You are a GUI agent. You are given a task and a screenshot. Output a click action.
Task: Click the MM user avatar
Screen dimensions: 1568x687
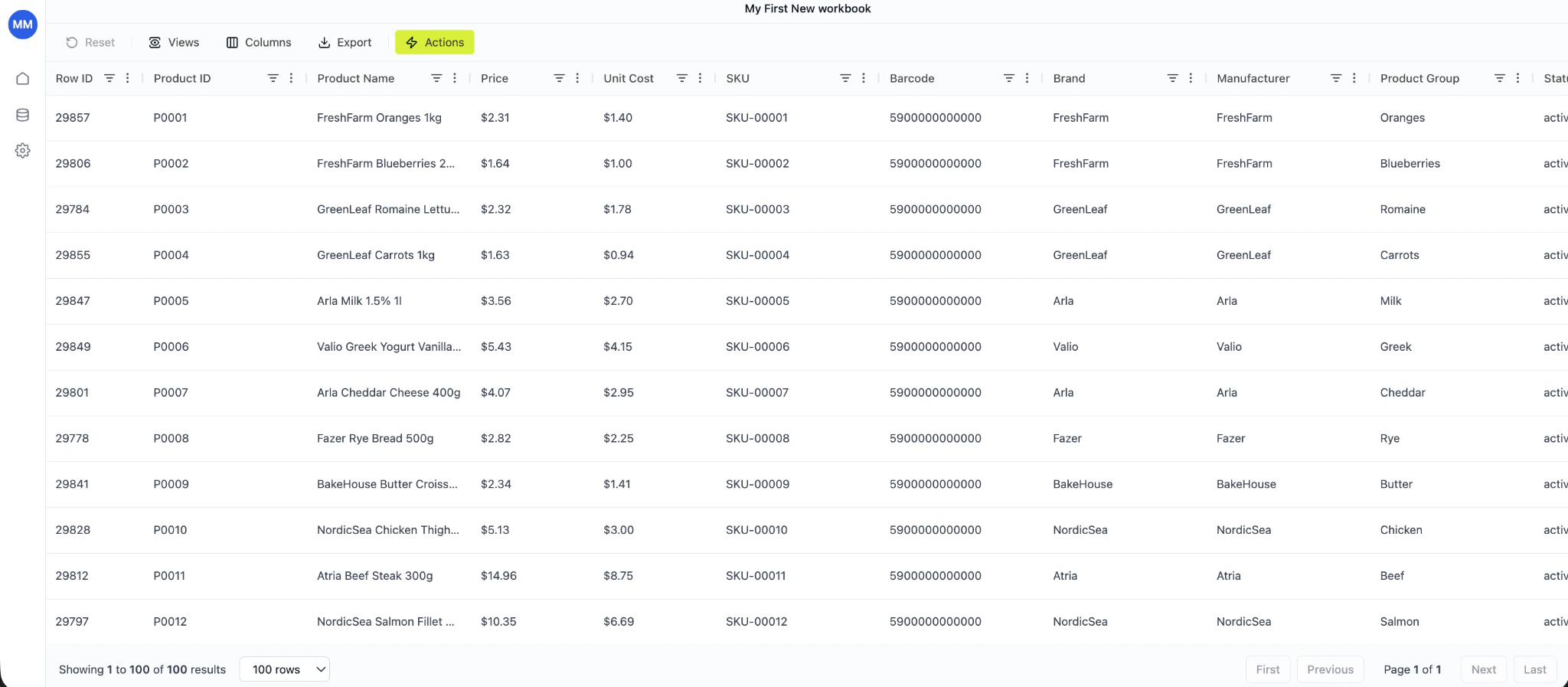(x=23, y=25)
